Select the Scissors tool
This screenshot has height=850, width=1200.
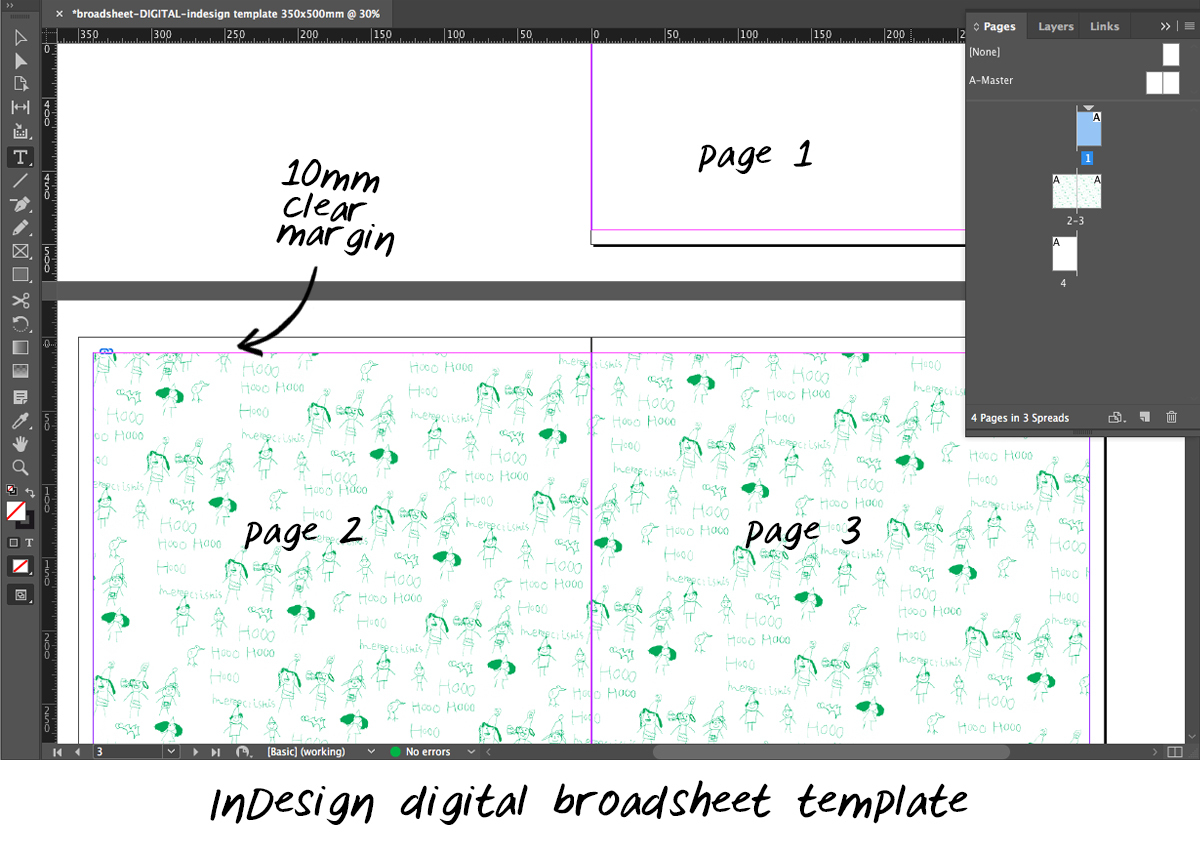click(20, 300)
